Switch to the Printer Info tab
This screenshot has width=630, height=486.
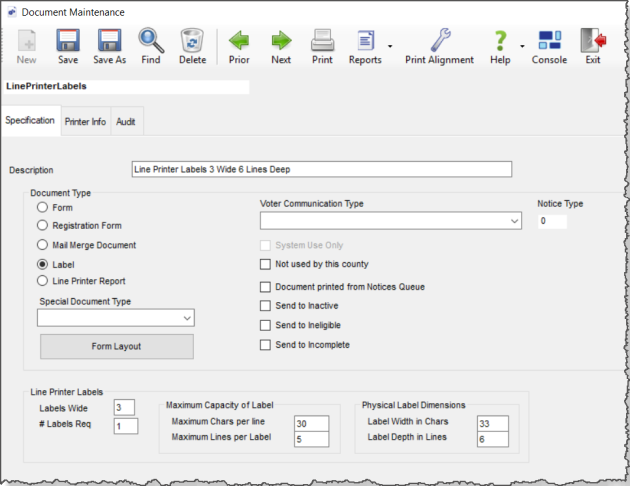tap(85, 122)
